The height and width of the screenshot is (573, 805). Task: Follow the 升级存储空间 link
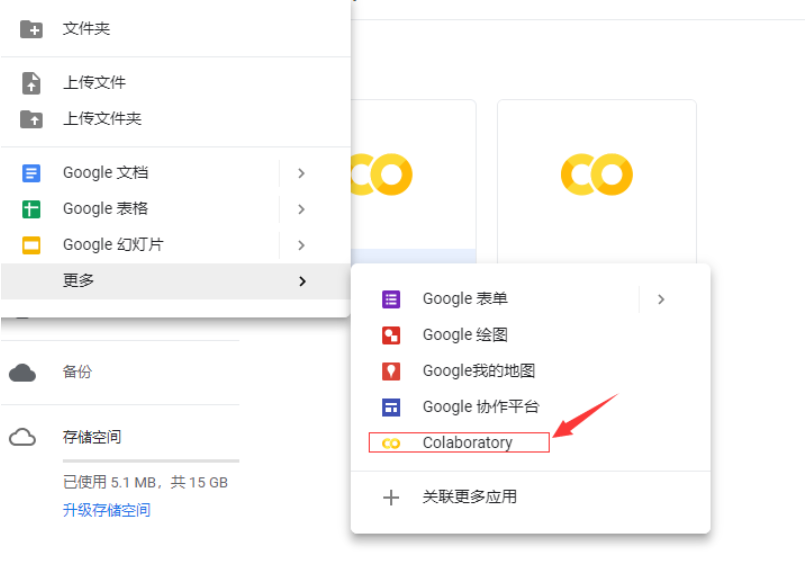[x=107, y=510]
